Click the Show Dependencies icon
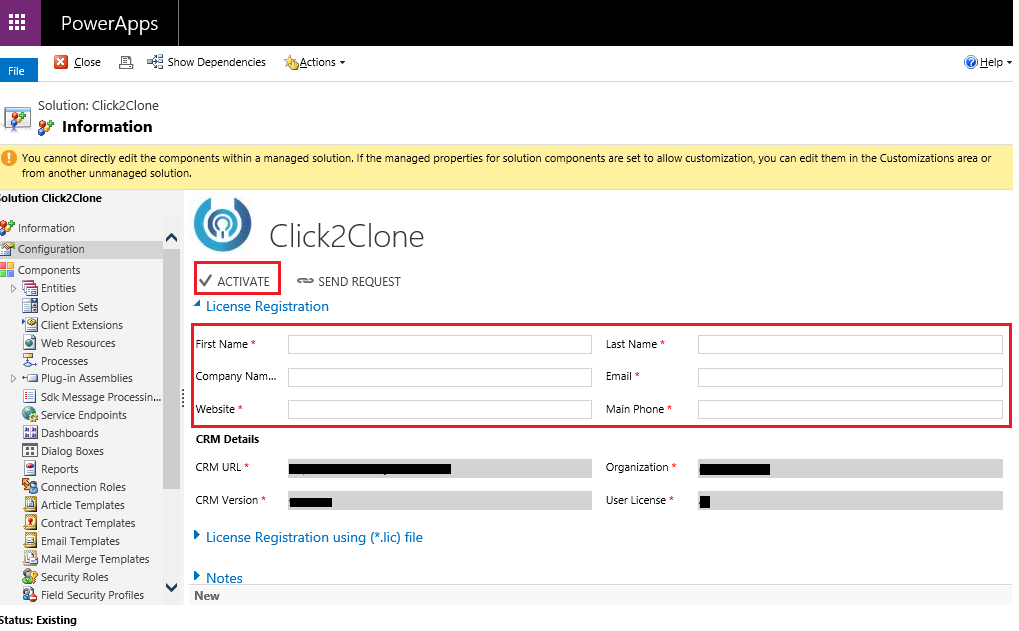 pyautogui.click(x=155, y=62)
